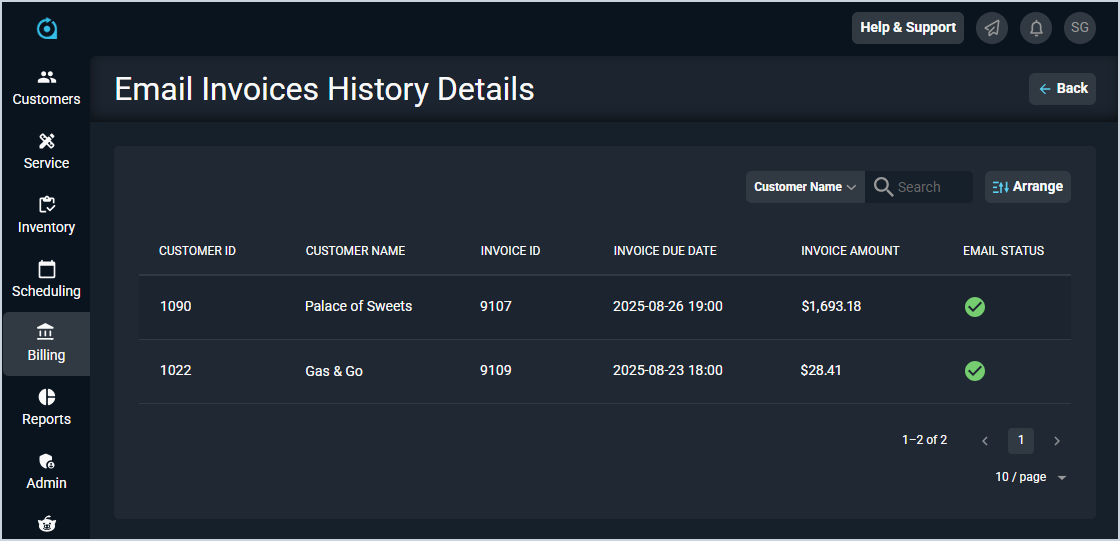Open the Inventory section
Viewport: 1120px width, 541px height.
[x=47, y=216]
